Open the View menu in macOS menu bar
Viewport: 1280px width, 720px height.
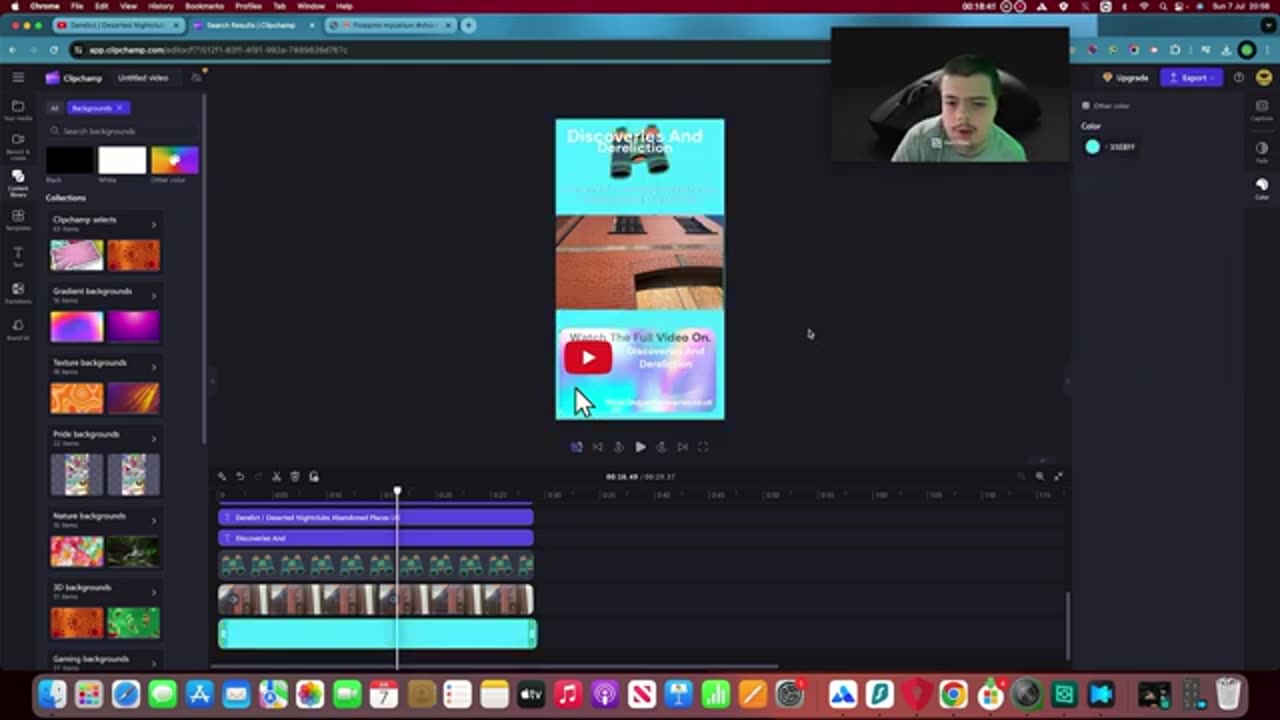[128, 6]
